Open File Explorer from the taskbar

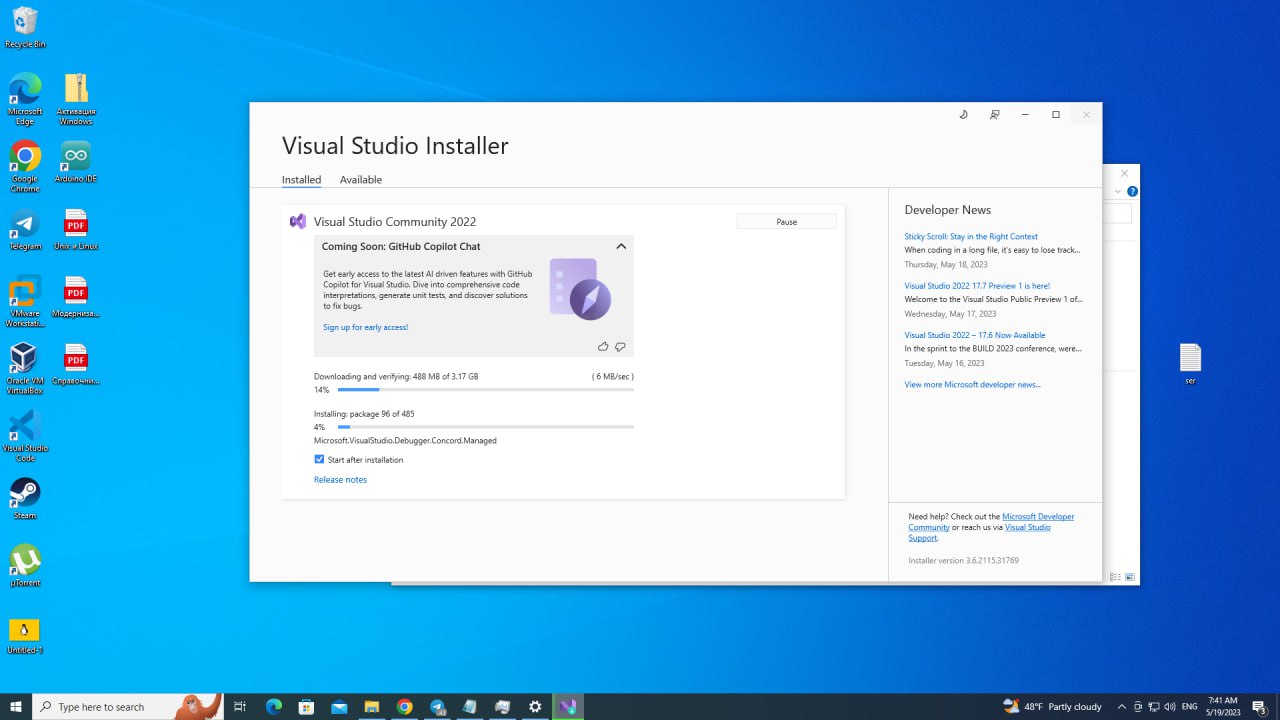372,707
